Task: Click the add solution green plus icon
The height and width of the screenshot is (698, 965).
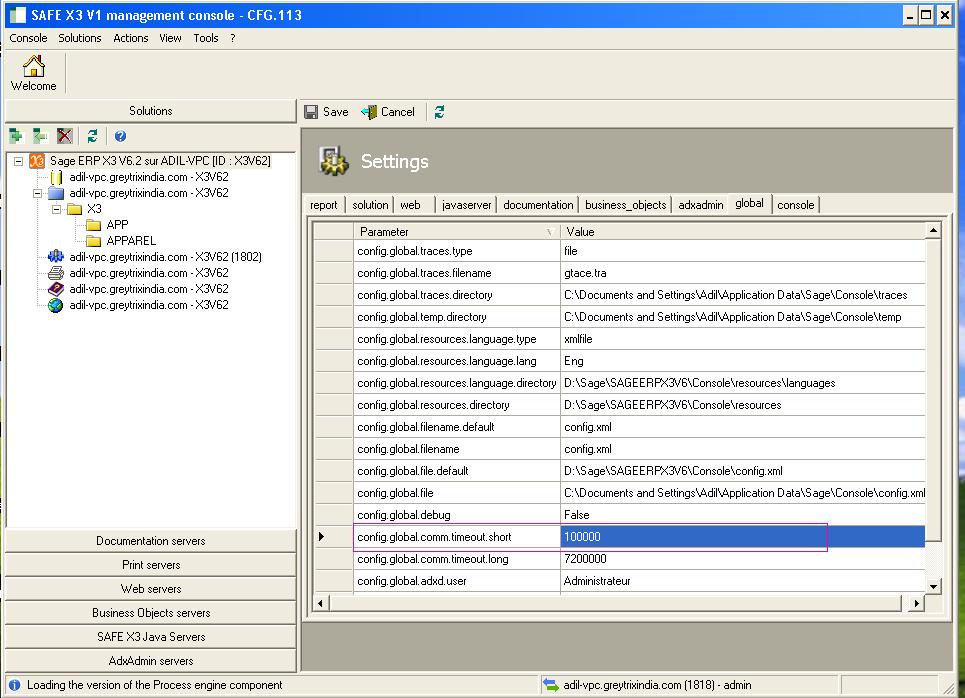Action: [15, 135]
